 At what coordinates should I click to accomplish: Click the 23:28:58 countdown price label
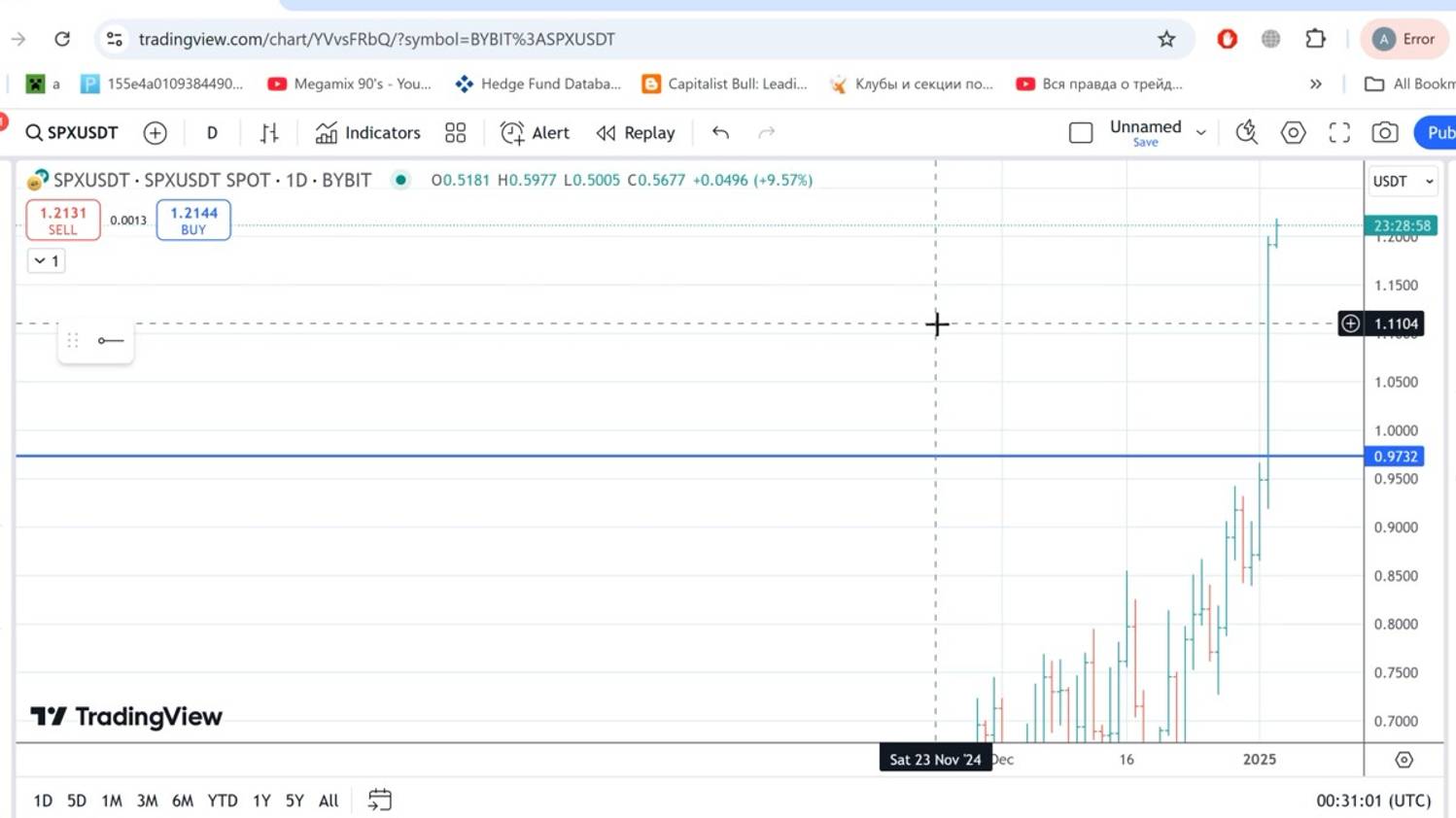[1401, 225]
